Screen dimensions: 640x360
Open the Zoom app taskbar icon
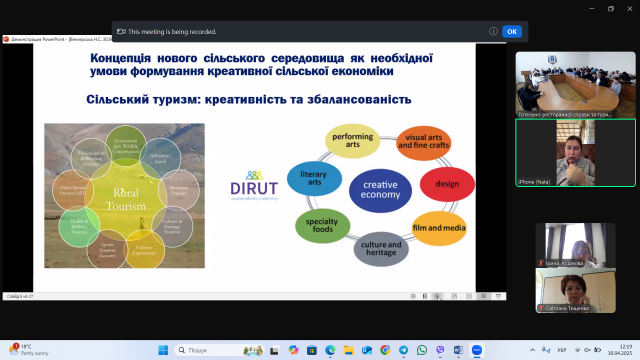[477, 350]
